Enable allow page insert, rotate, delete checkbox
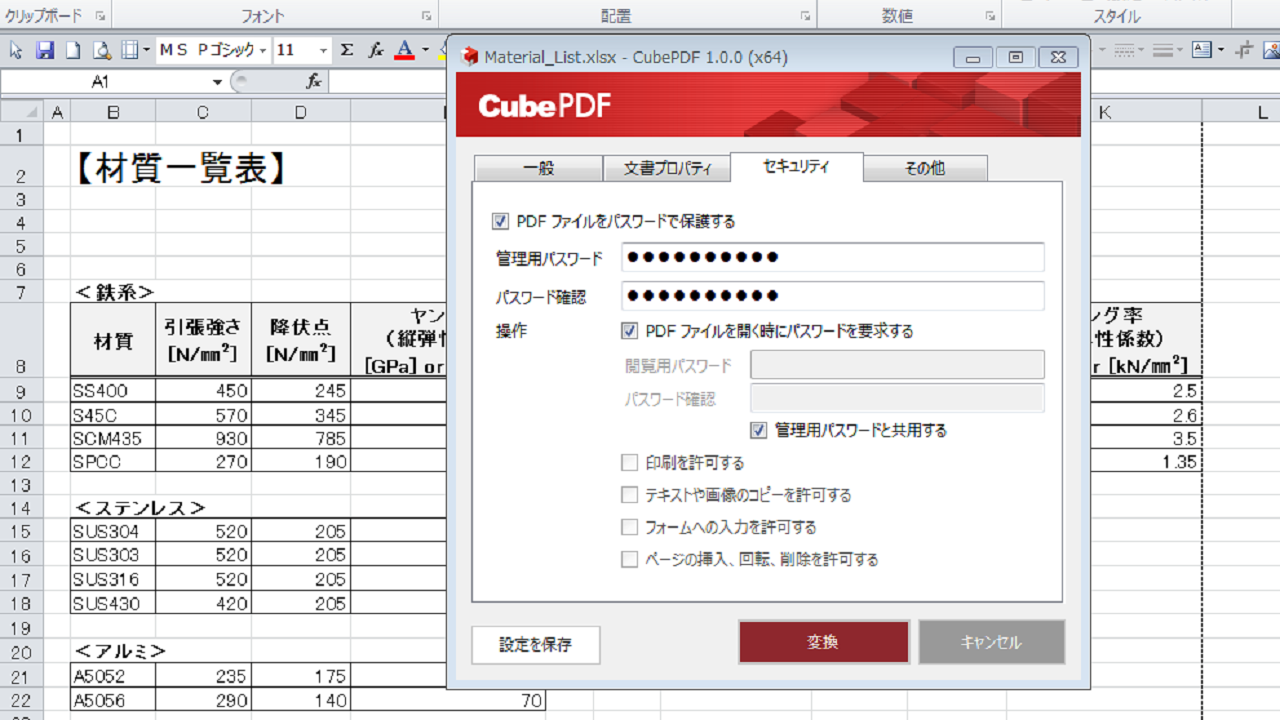 (x=629, y=560)
